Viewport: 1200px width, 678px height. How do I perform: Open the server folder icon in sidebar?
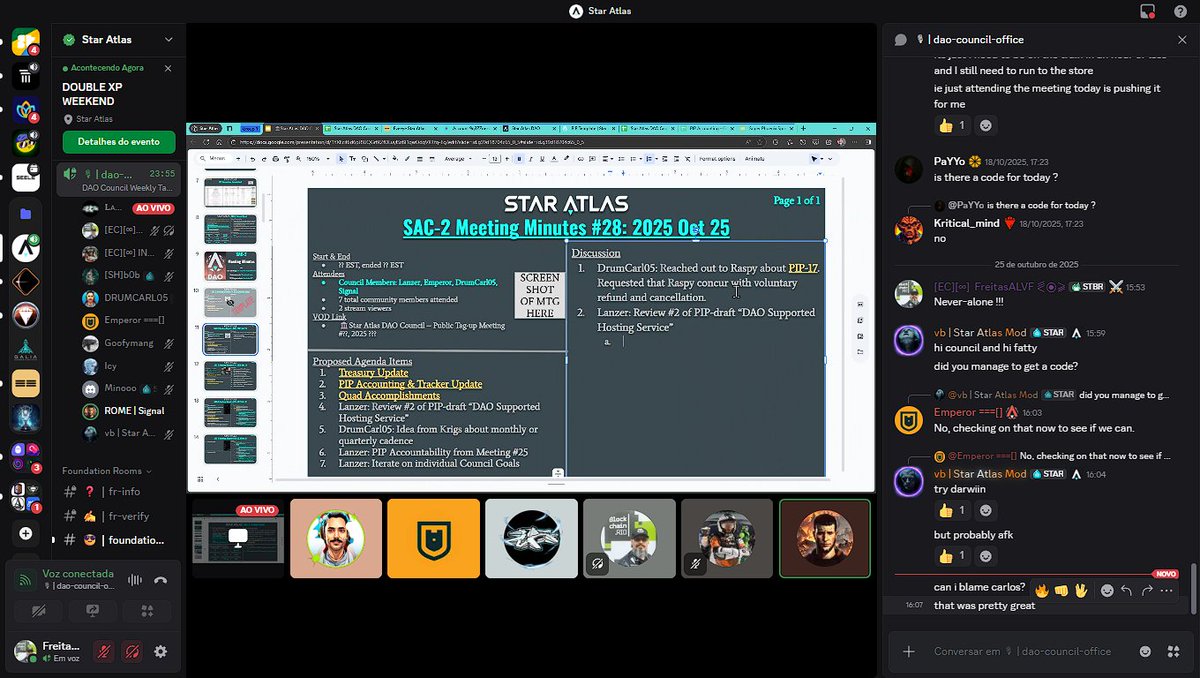coord(26,213)
